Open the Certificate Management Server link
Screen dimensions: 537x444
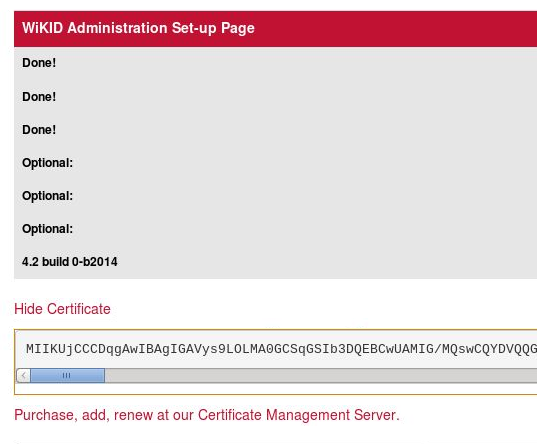tap(207, 415)
